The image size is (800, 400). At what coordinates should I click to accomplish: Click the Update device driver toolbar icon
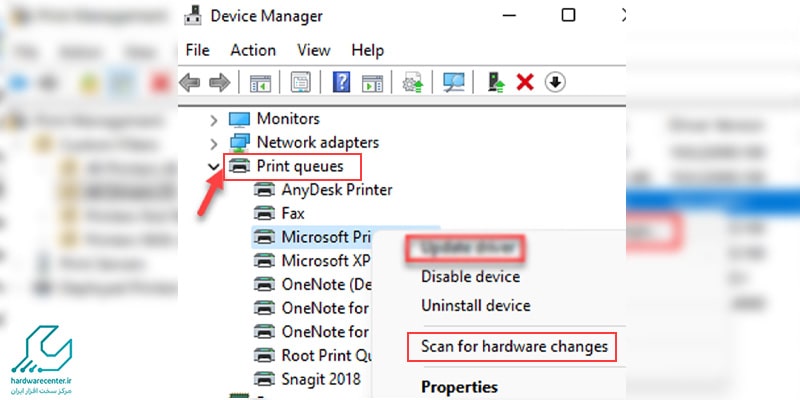click(412, 82)
